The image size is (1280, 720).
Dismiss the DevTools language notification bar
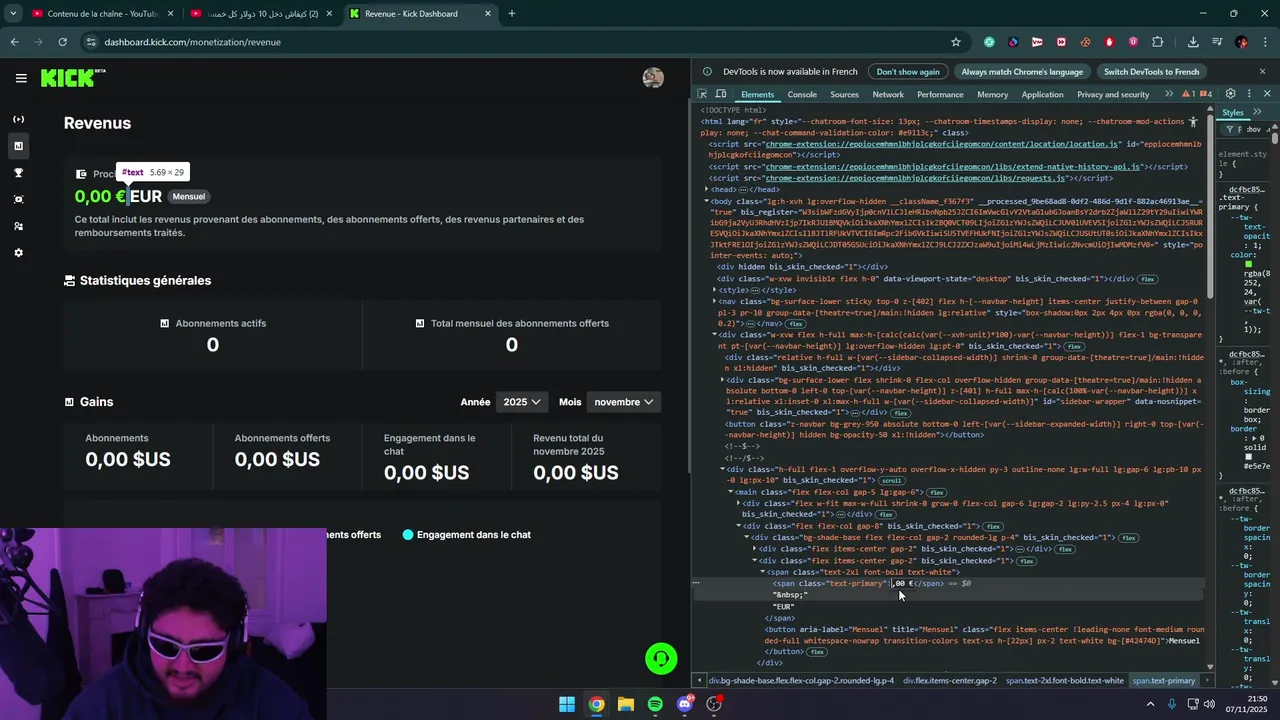1263,72
